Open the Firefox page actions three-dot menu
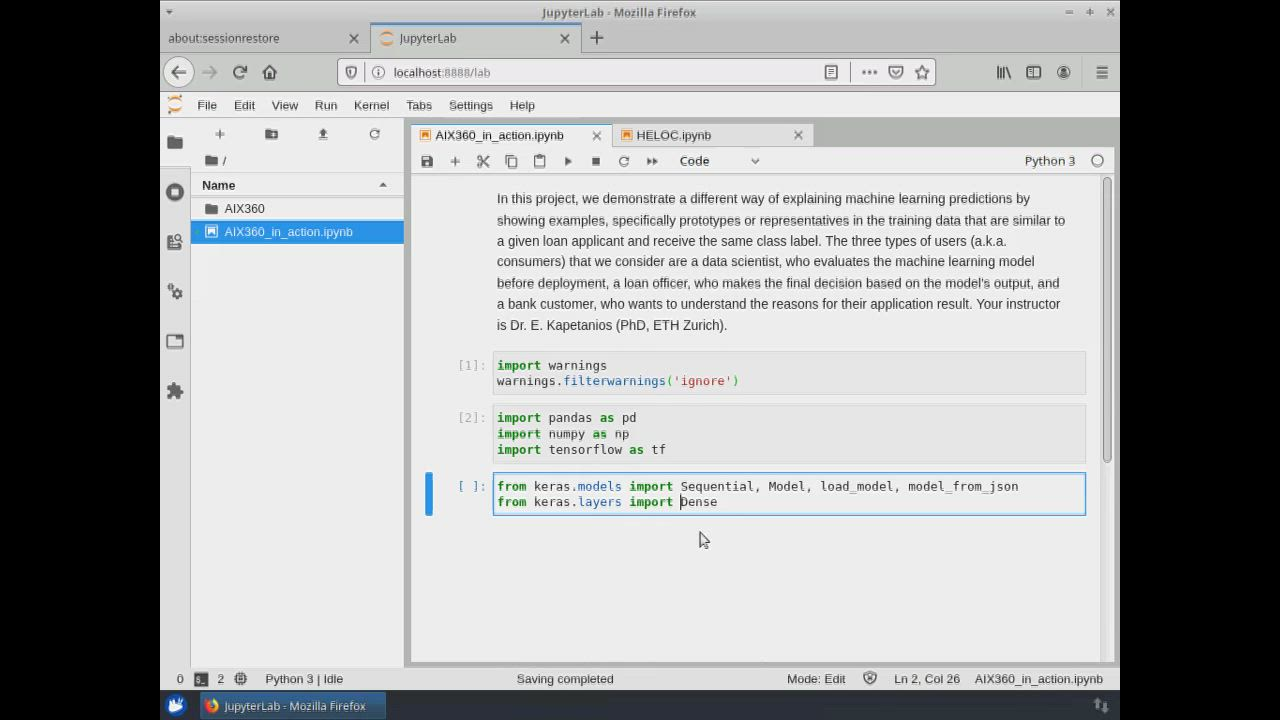The width and height of the screenshot is (1280, 720). pos(869,72)
